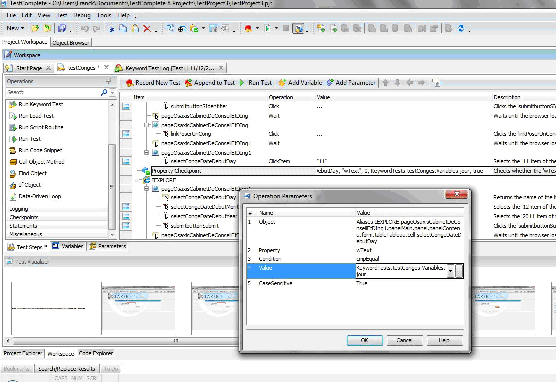This screenshot has height=382, width=556.
Task: Switch to Test Steps tab
Action: click(28, 247)
